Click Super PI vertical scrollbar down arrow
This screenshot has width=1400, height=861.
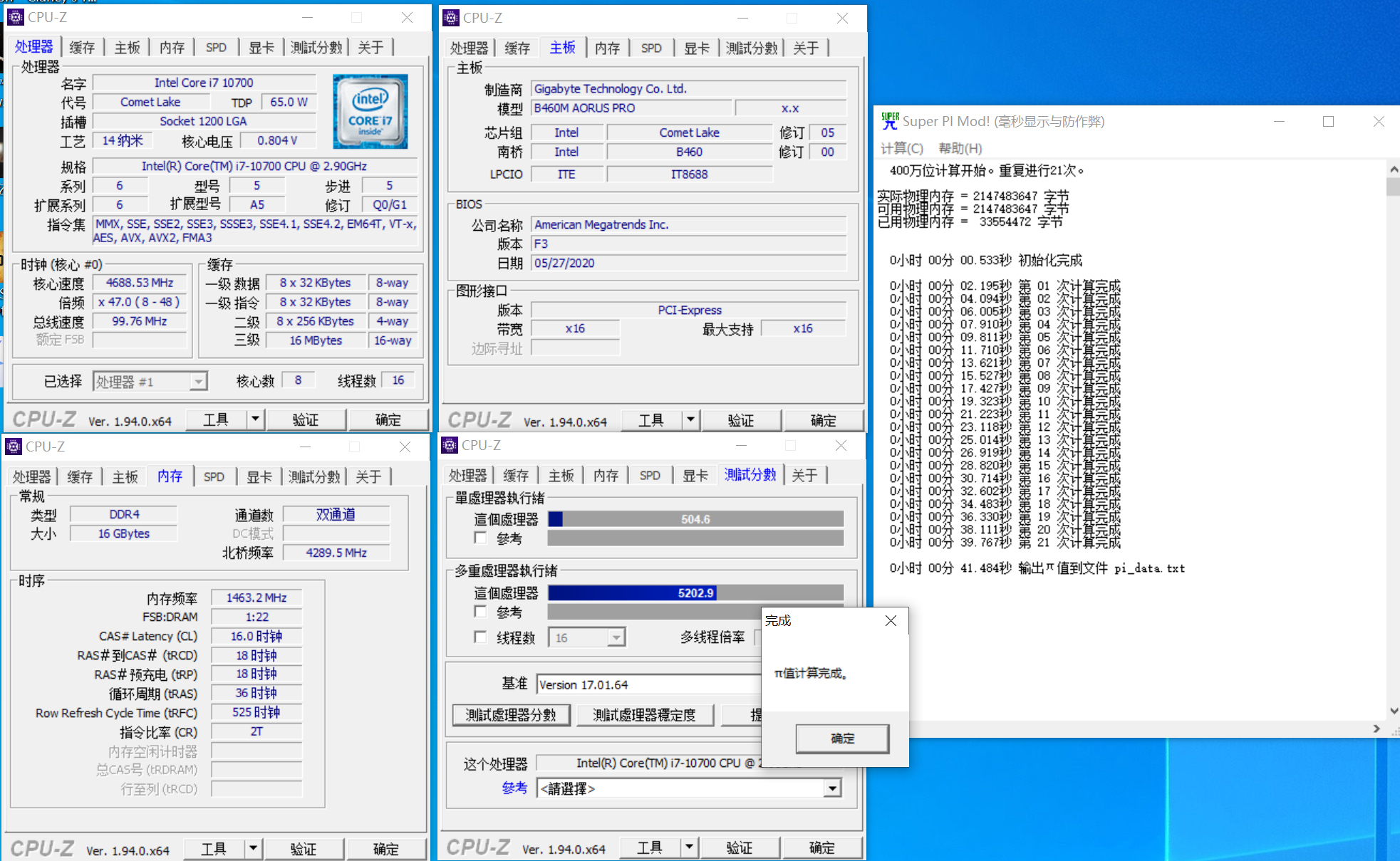pyautogui.click(x=1394, y=711)
